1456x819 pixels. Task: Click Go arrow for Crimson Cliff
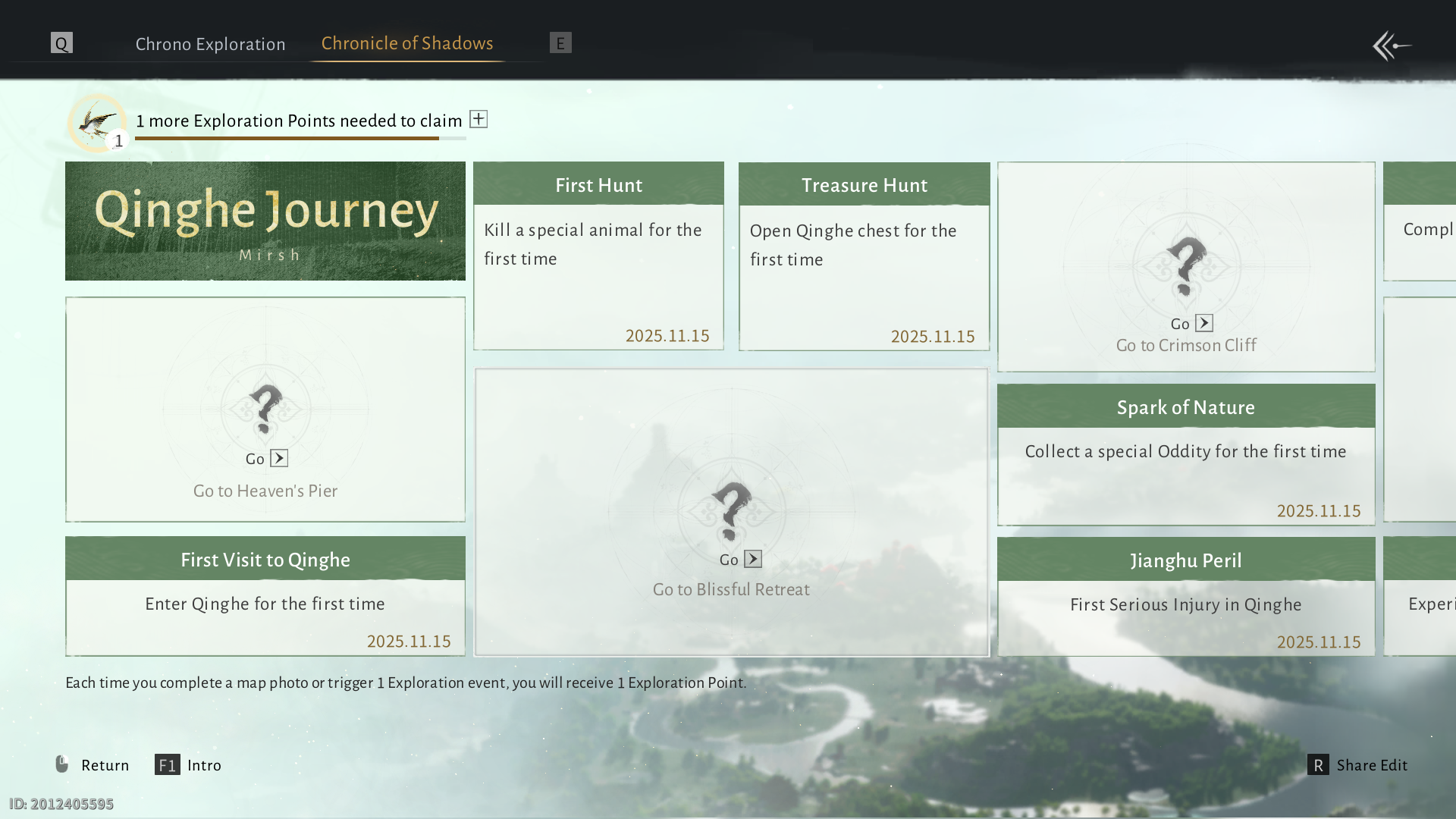1204,323
